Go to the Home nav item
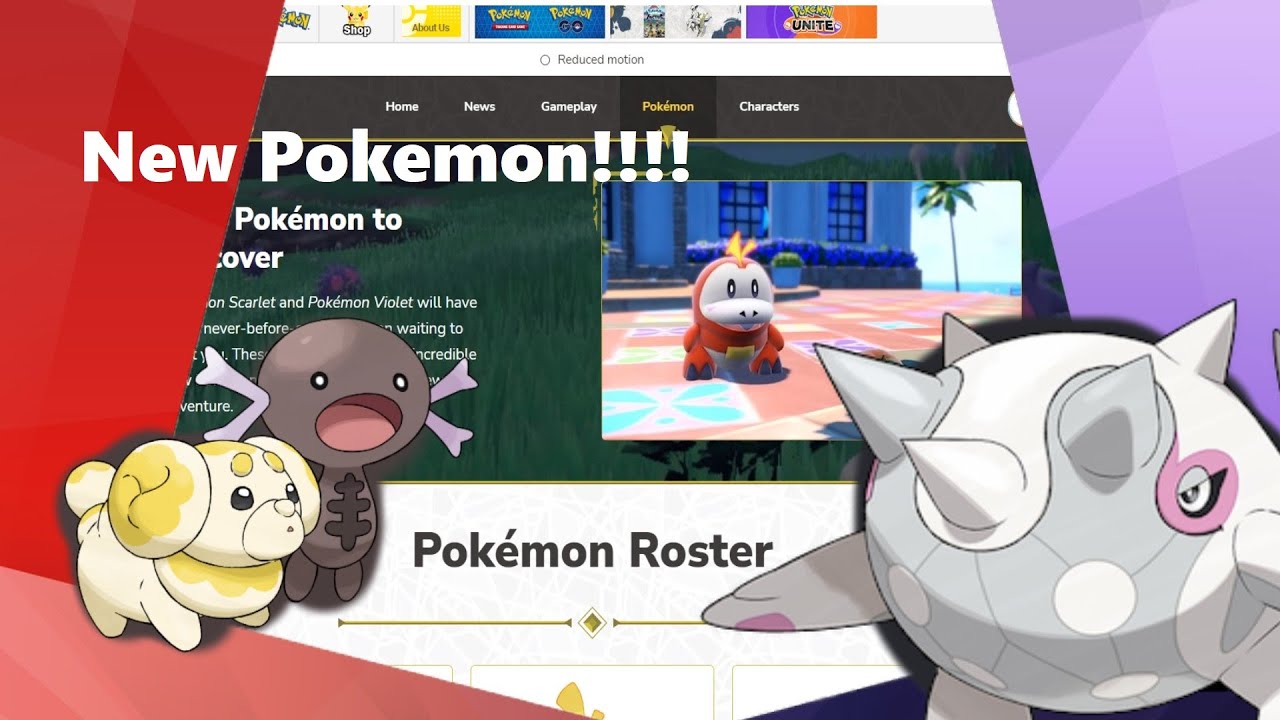This screenshot has height=720, width=1280. coord(402,107)
